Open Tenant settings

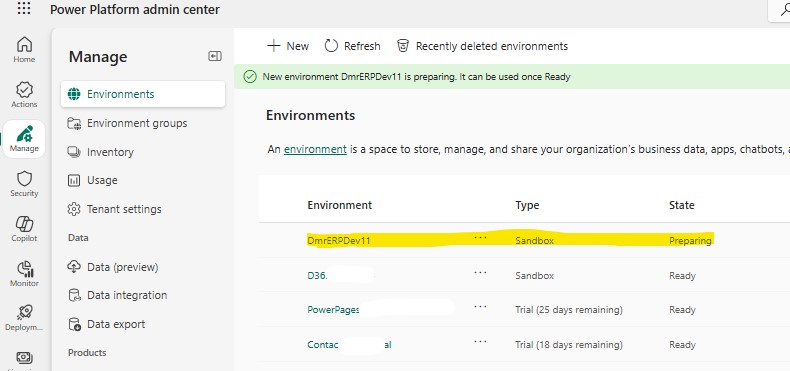(x=114, y=209)
